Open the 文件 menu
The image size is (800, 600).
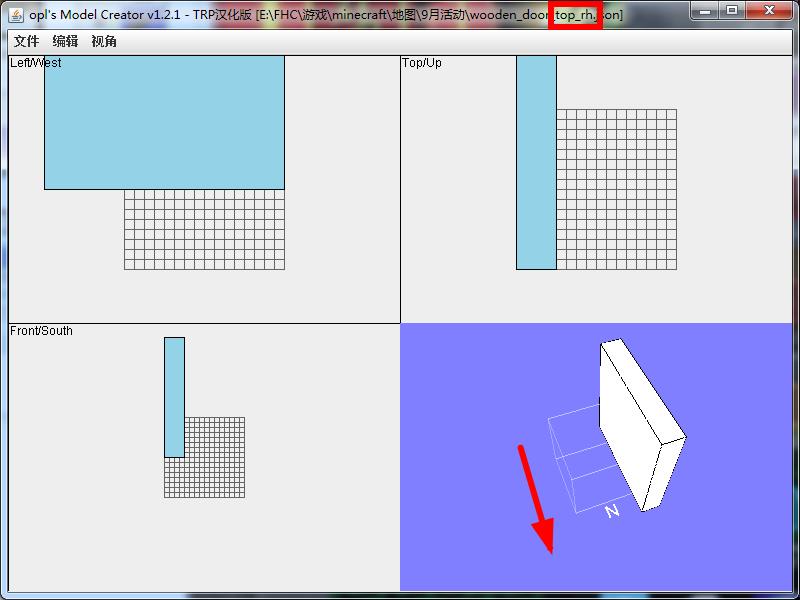[x=26, y=42]
